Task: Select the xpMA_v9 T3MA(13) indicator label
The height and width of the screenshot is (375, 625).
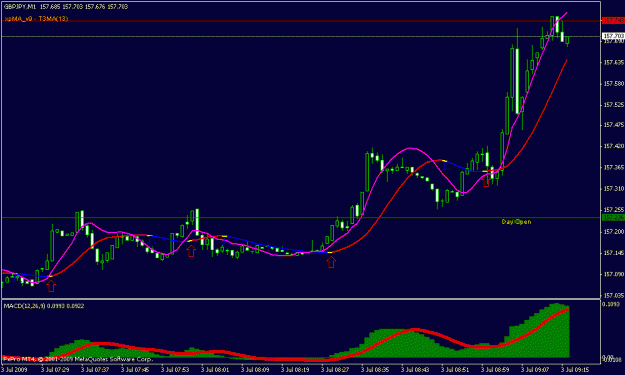Action: (x=36, y=19)
